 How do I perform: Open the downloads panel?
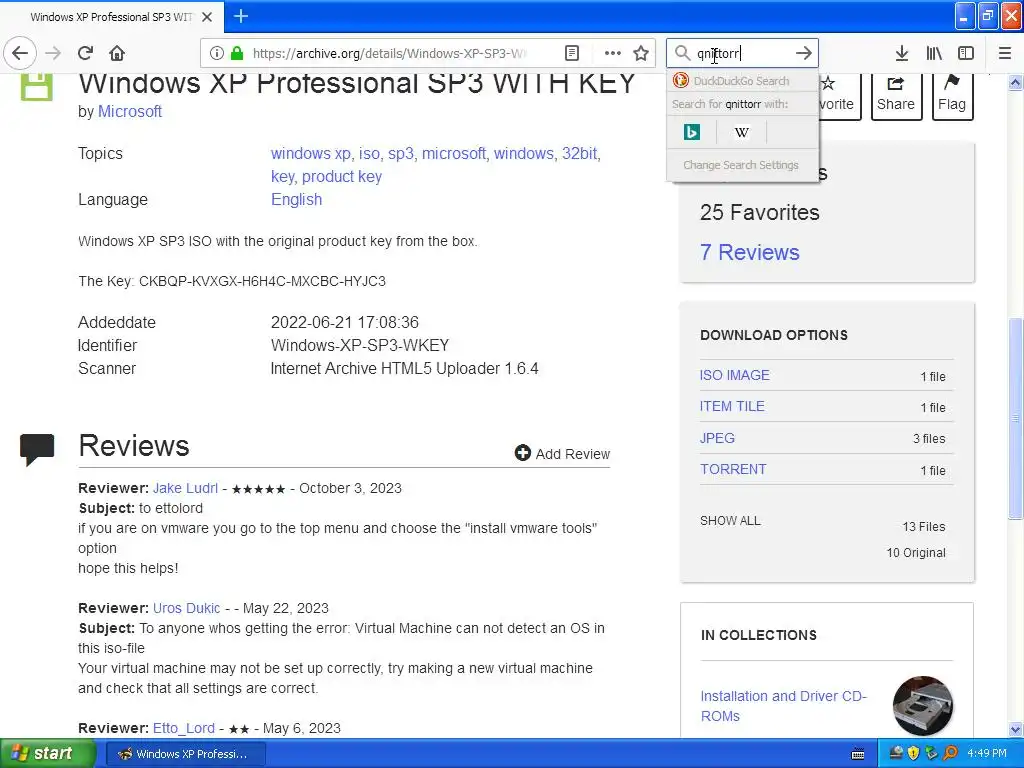901,54
